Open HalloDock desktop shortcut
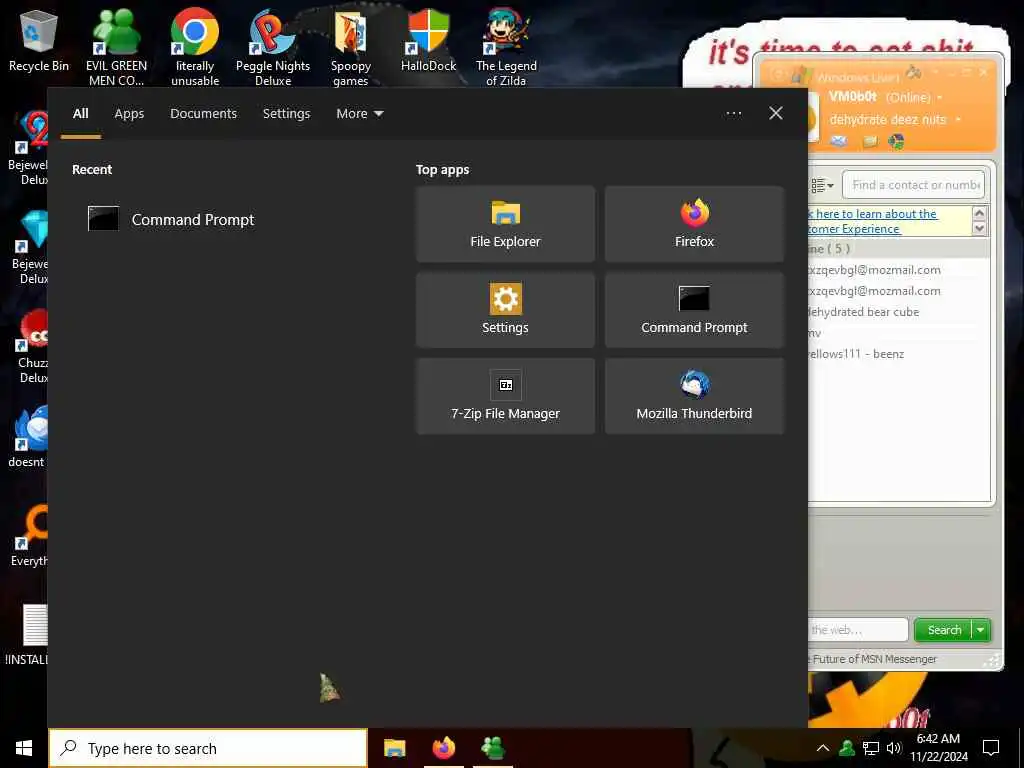Screen dimensions: 1024x768 point(428,41)
